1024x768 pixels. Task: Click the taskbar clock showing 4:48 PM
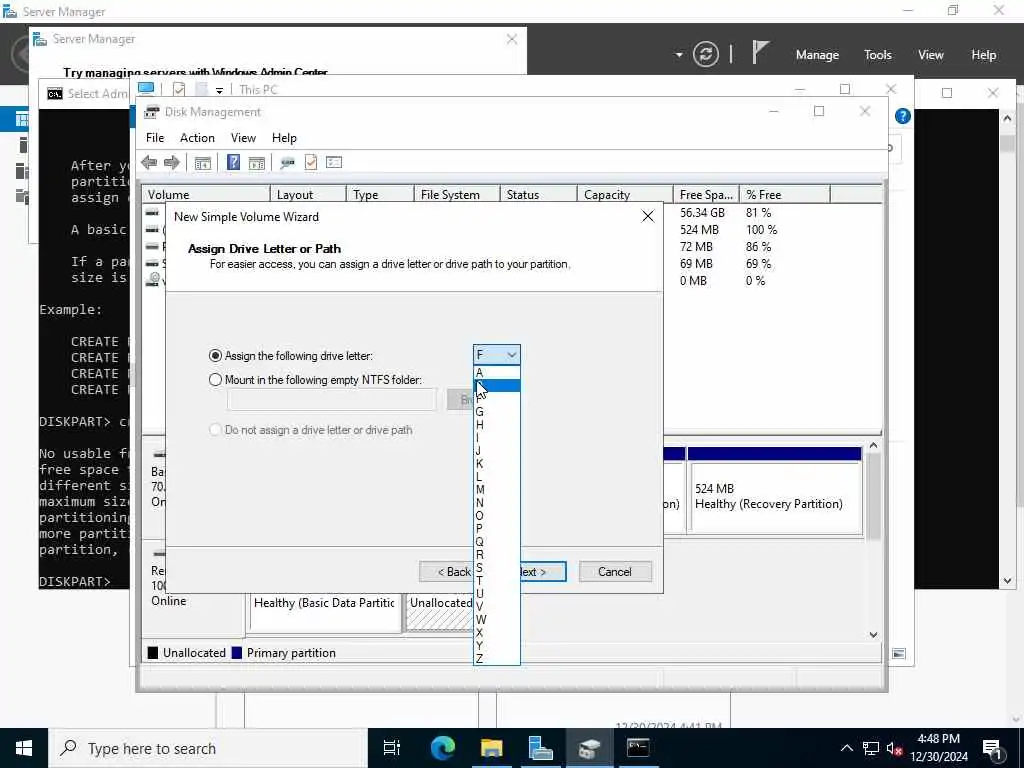tap(938, 748)
